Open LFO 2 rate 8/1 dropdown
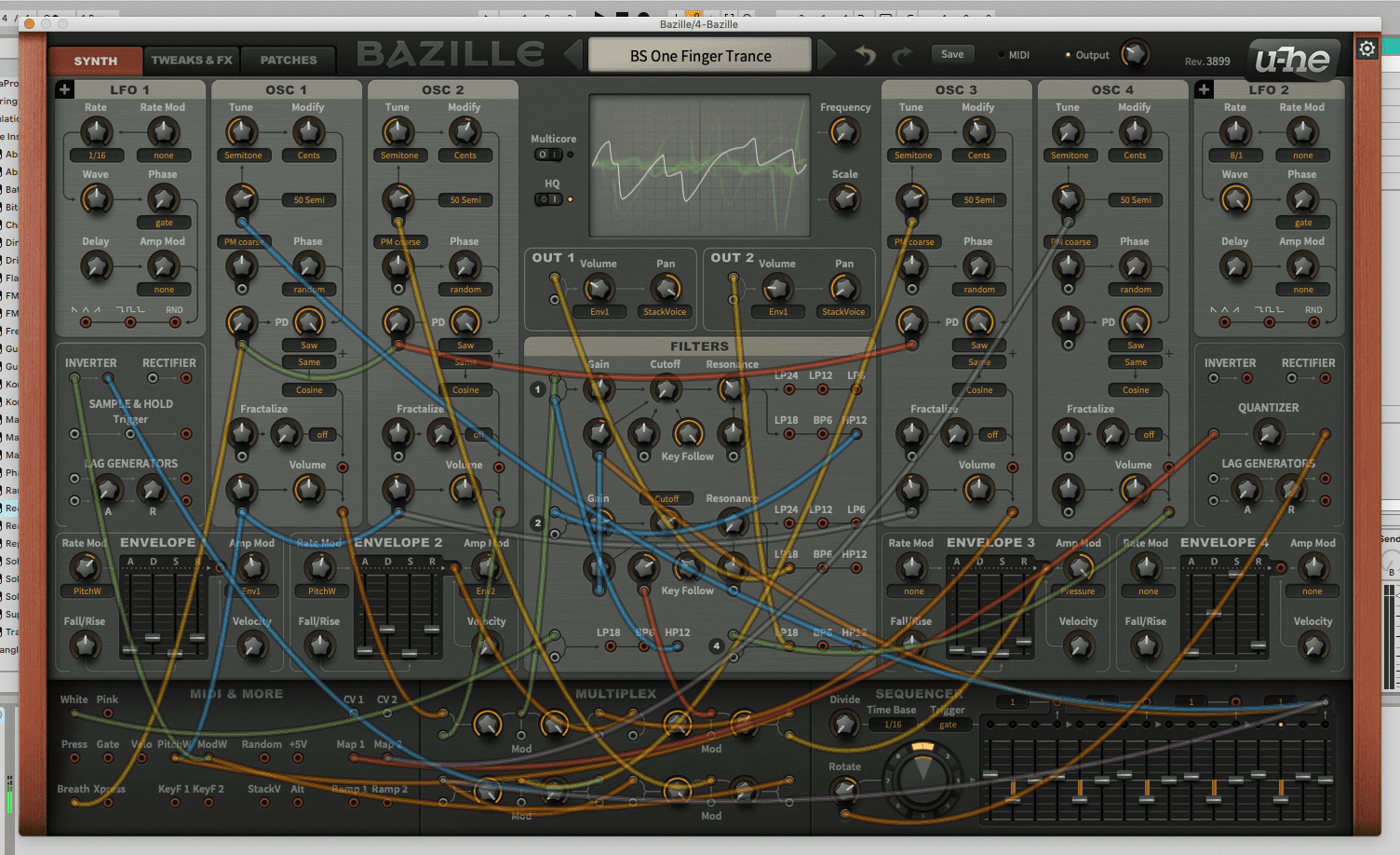 tap(1236, 156)
